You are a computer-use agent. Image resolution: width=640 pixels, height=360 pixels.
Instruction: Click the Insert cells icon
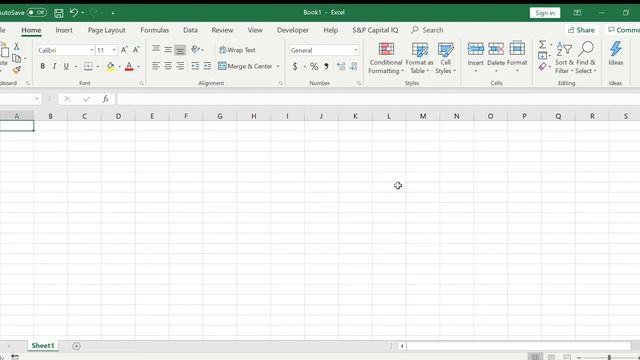pyautogui.click(x=476, y=49)
